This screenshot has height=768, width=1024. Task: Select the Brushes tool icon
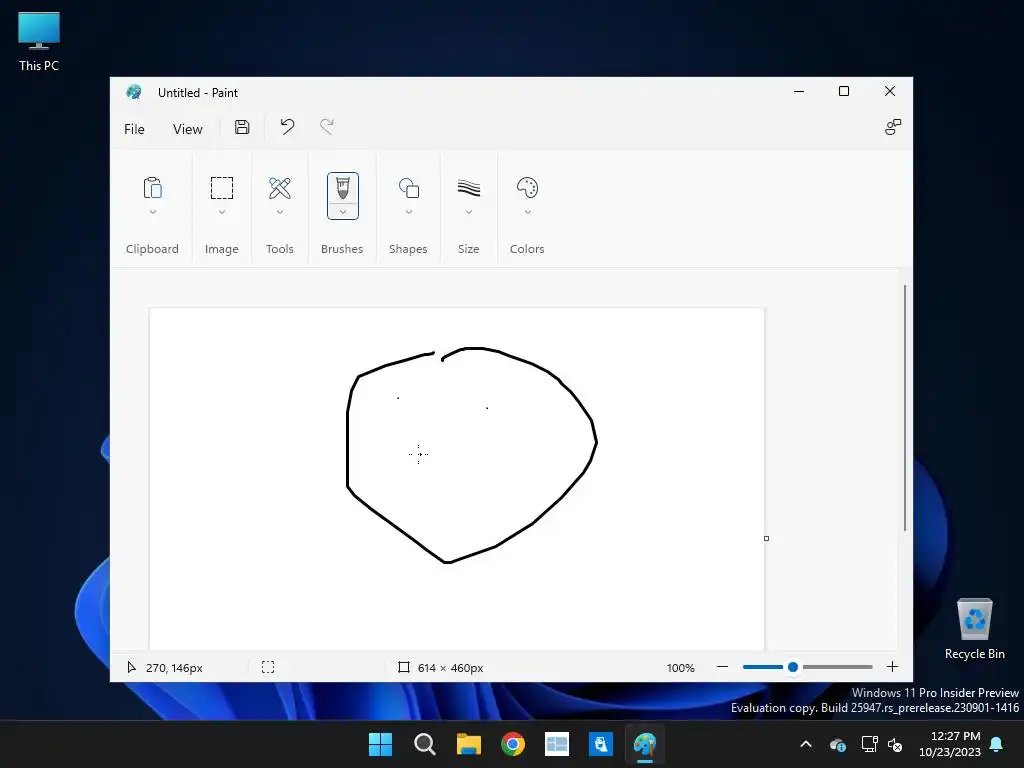tap(343, 188)
